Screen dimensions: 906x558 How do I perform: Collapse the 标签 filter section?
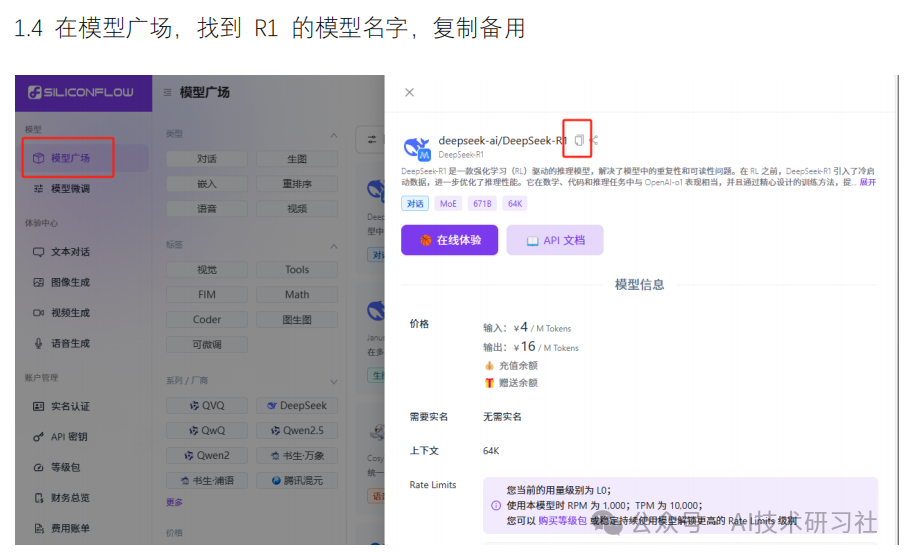pos(334,247)
